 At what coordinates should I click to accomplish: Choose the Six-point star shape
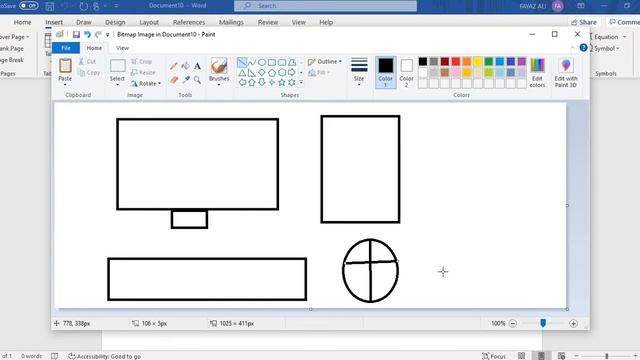(292, 82)
